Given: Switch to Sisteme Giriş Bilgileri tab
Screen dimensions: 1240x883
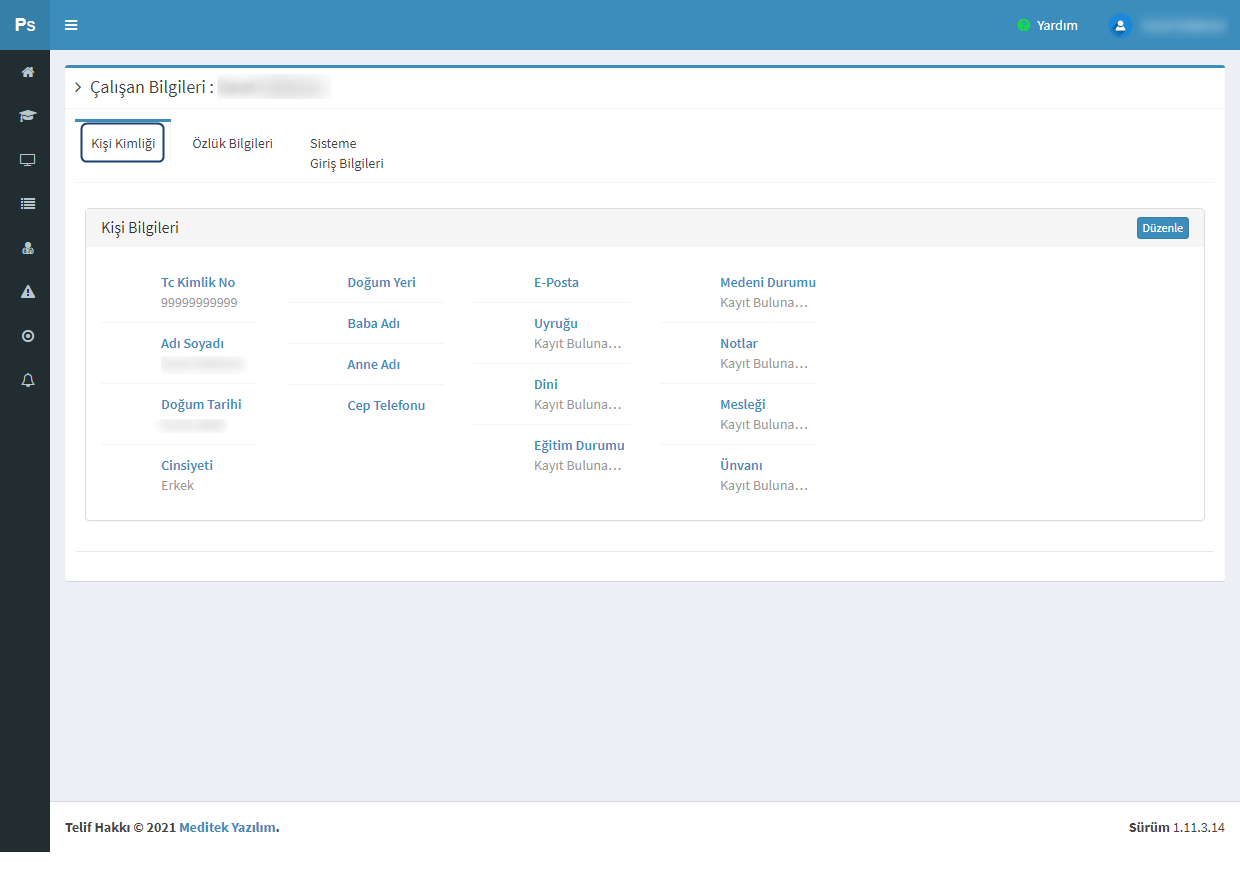Looking at the screenshot, I should pos(347,153).
